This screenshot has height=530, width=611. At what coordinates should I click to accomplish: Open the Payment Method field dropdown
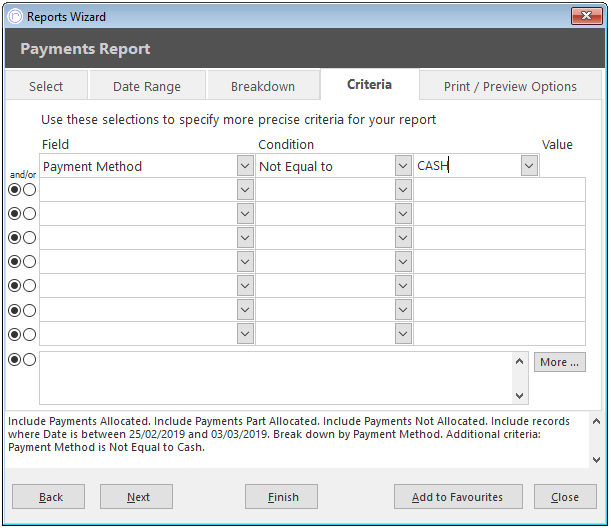[245, 166]
